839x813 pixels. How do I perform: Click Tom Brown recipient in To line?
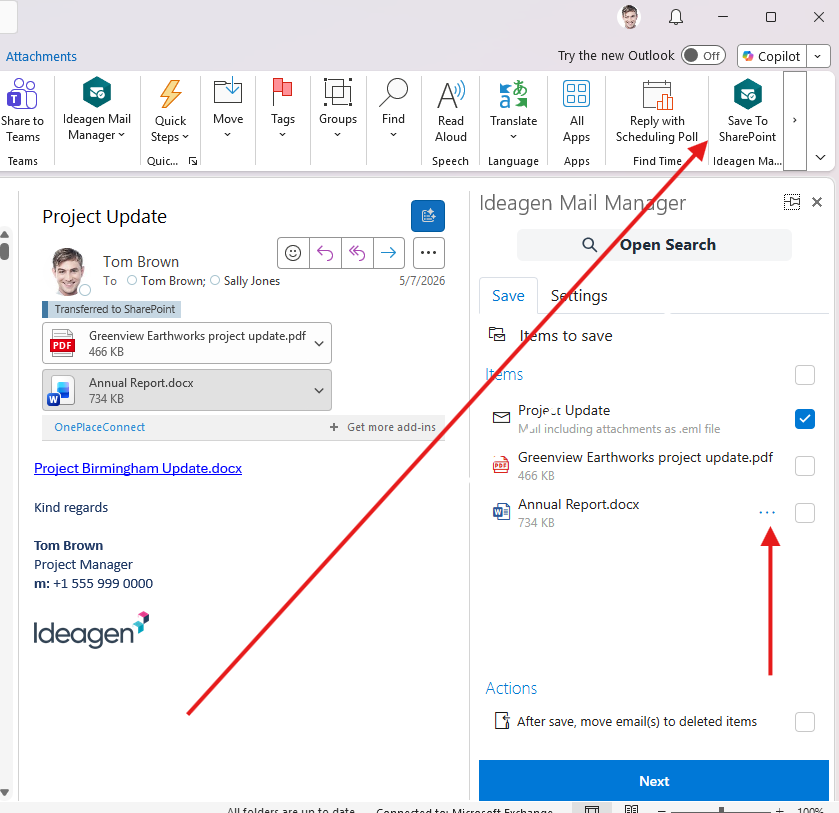pyautogui.click(x=173, y=281)
